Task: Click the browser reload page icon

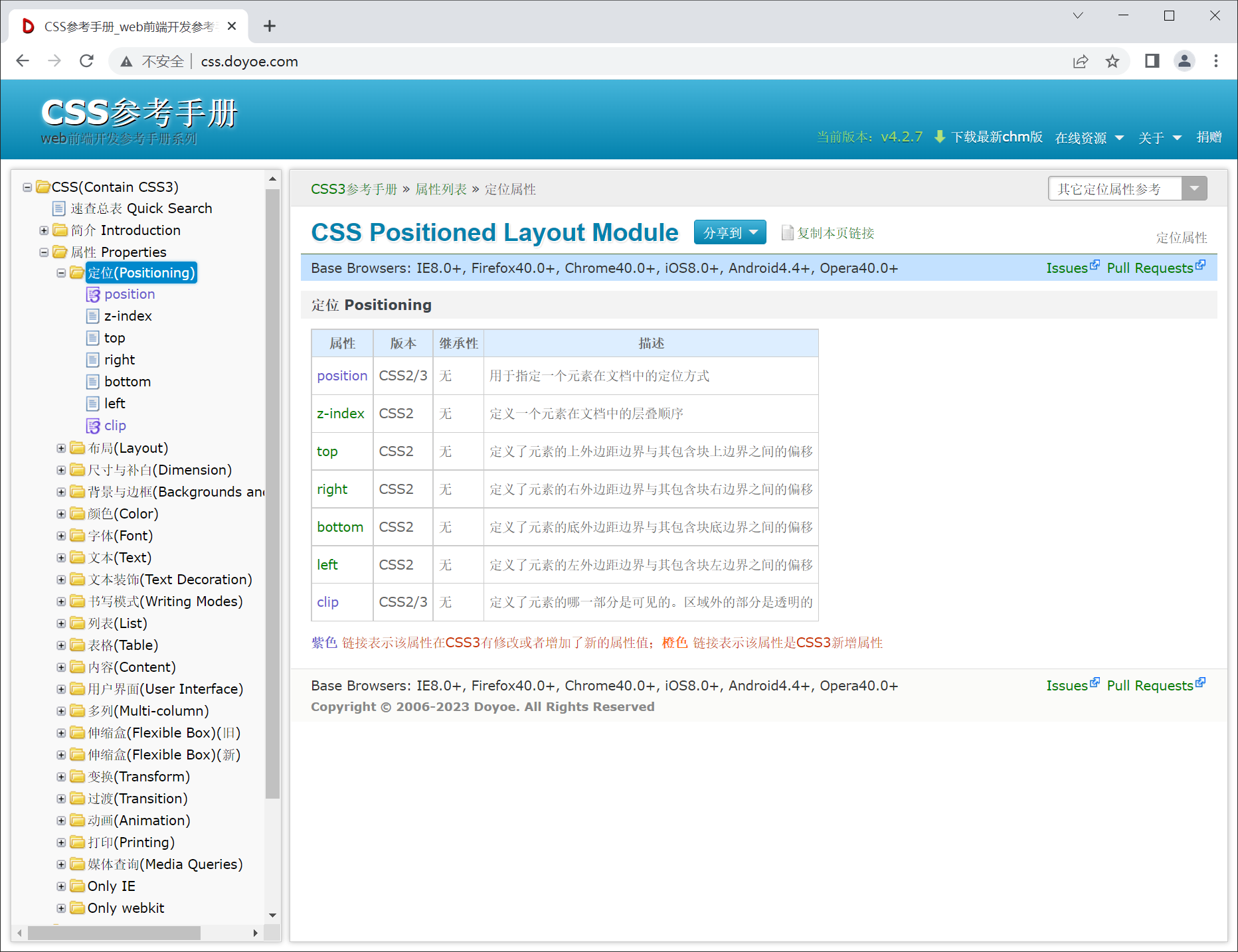Action: pos(86,61)
